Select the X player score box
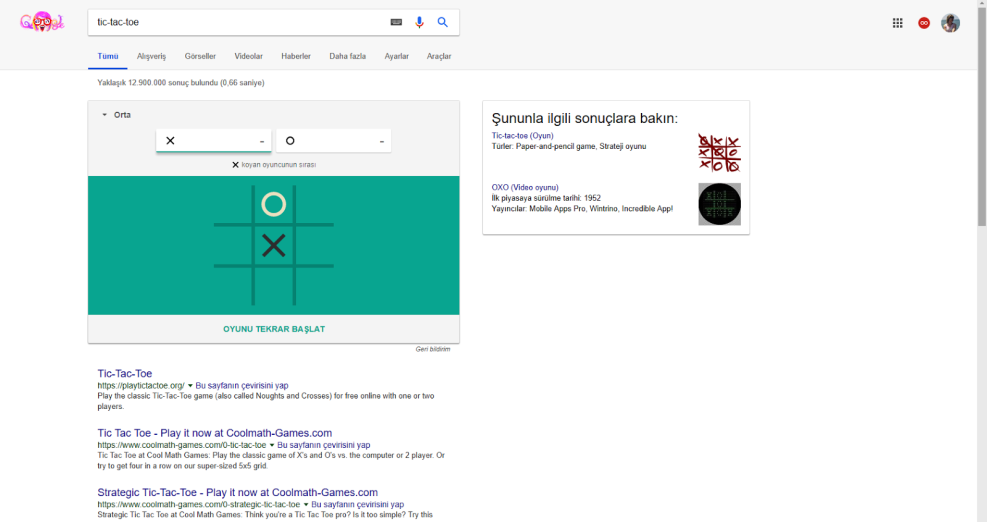 click(x=213, y=141)
